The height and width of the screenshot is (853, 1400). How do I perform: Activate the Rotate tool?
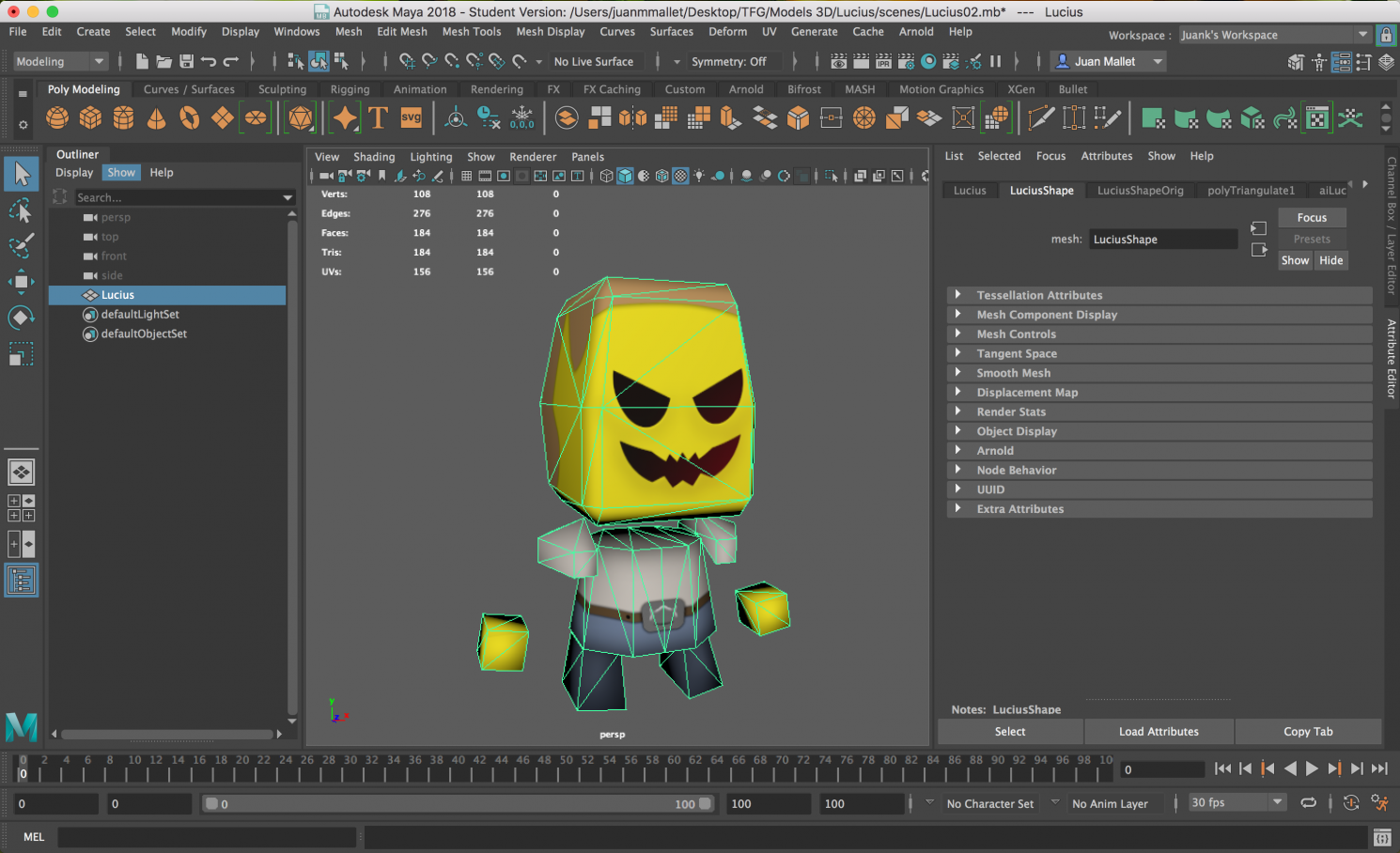(x=21, y=318)
